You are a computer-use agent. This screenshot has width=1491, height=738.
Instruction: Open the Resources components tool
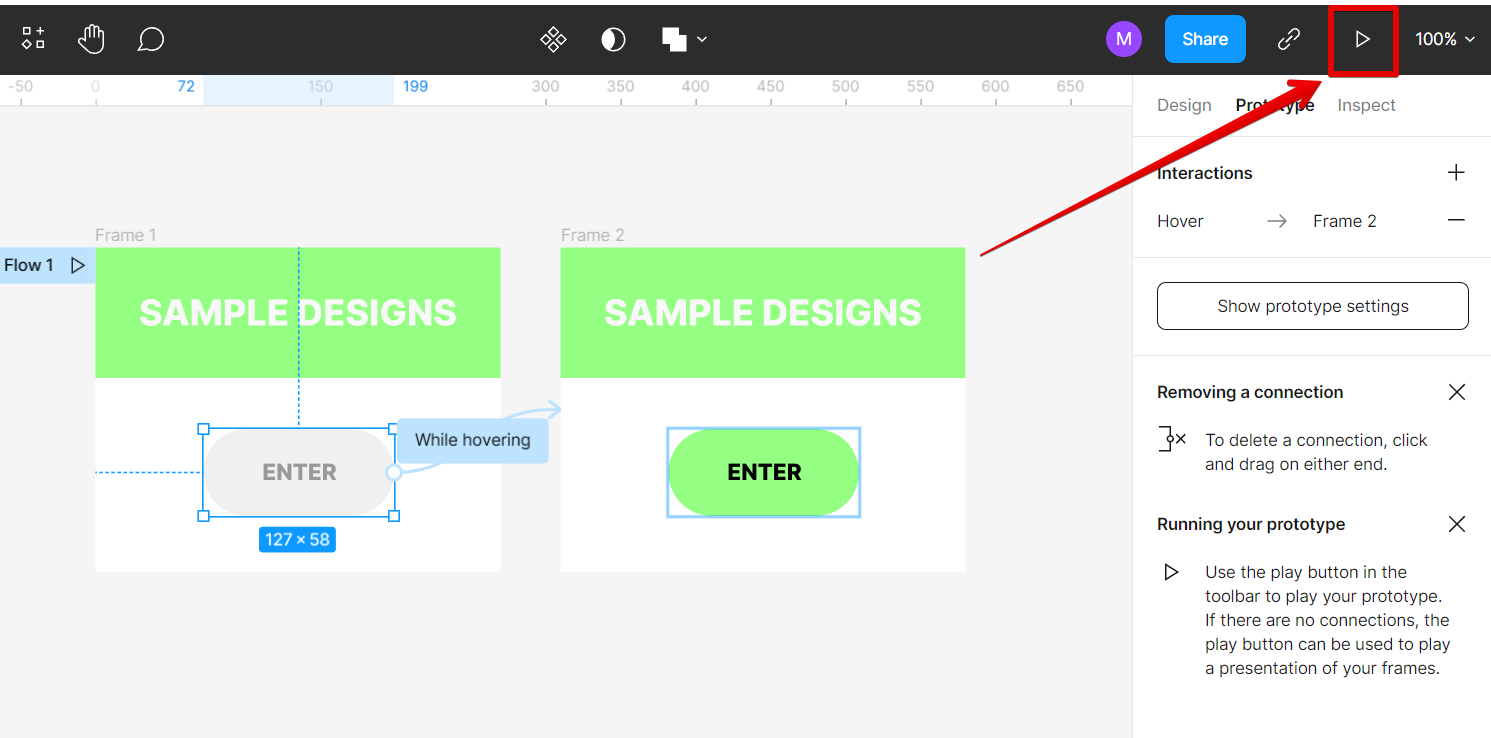coord(33,39)
